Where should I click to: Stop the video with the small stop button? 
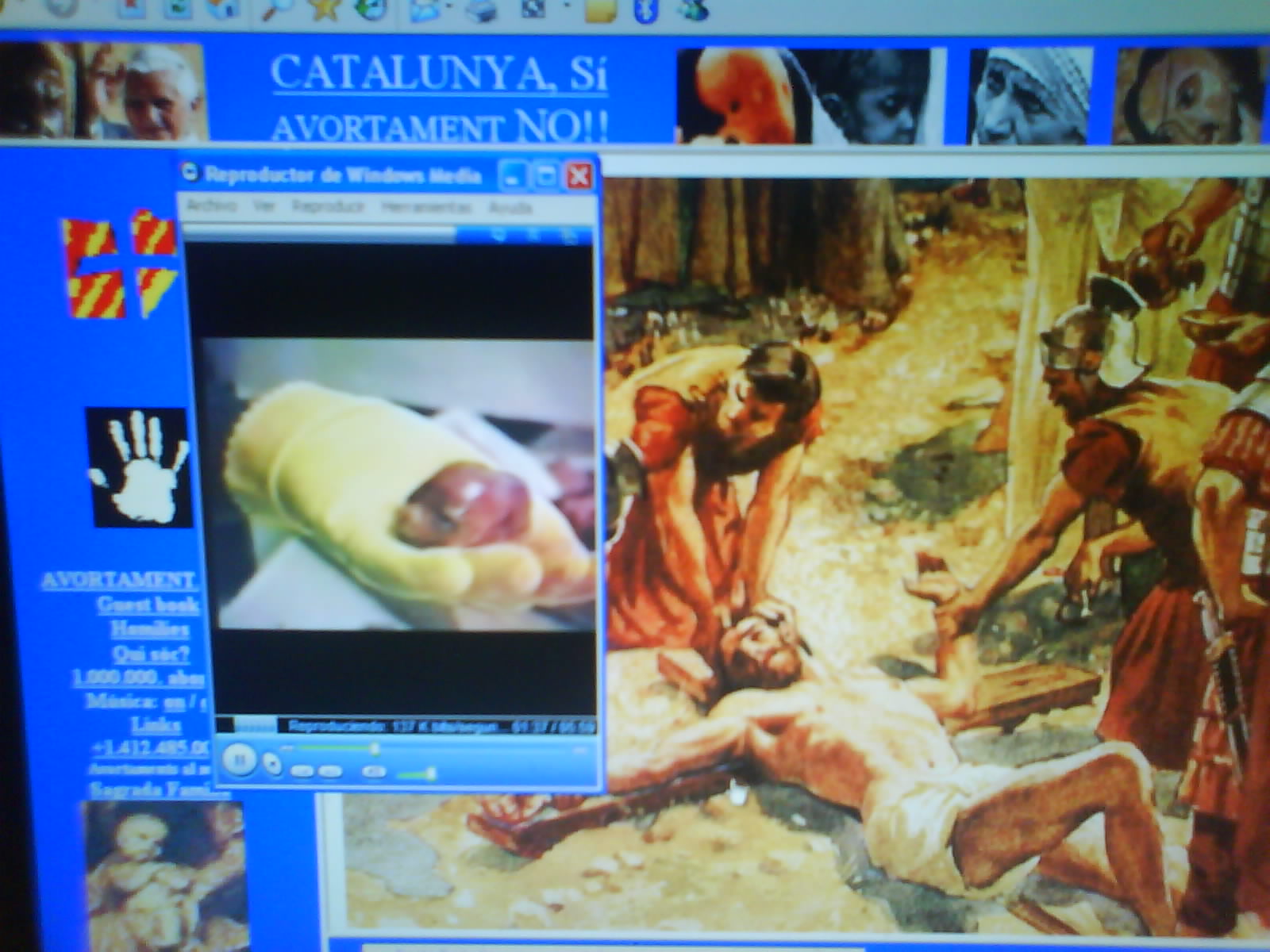click(273, 765)
